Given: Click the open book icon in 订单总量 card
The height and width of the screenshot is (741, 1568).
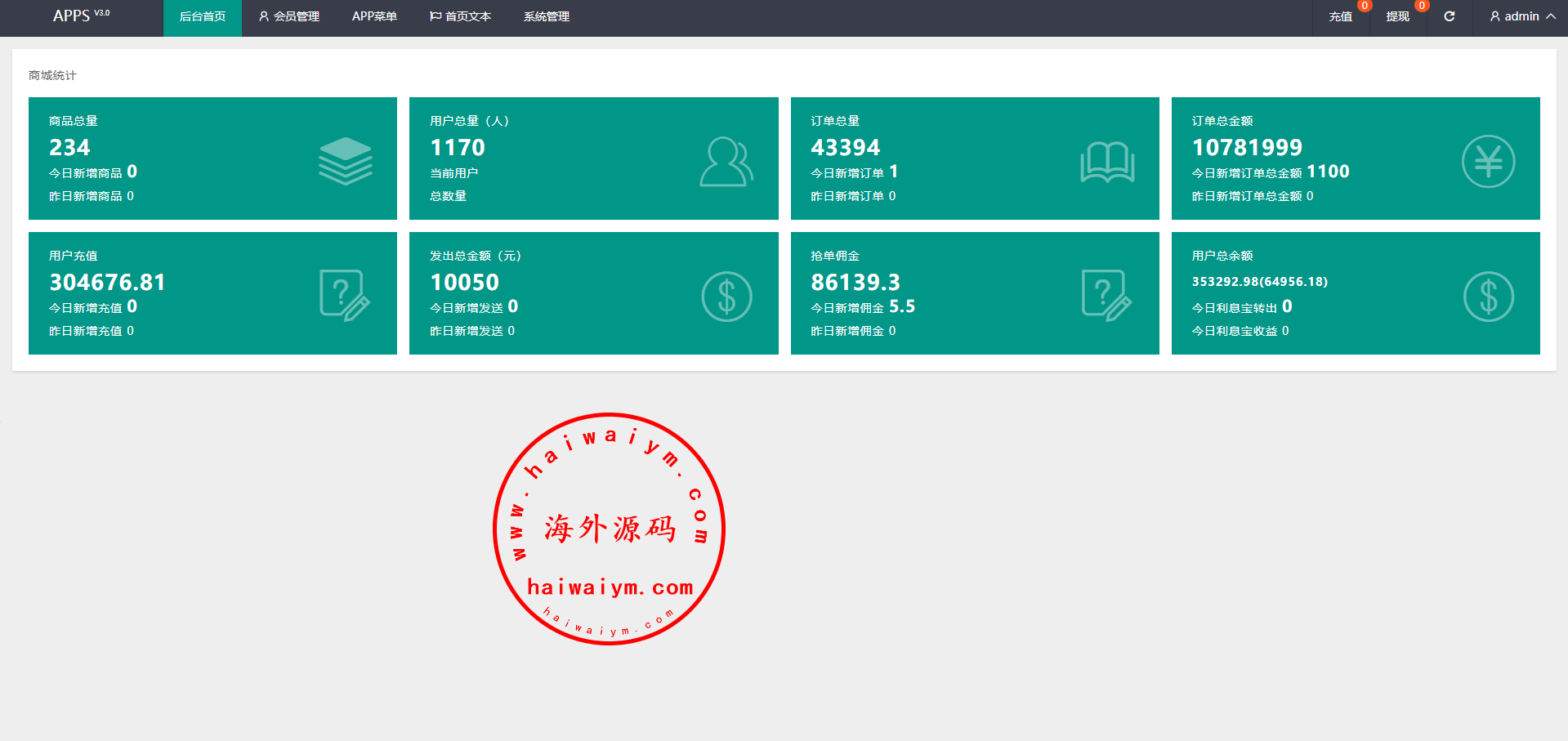Looking at the screenshot, I should pyautogui.click(x=1107, y=162).
